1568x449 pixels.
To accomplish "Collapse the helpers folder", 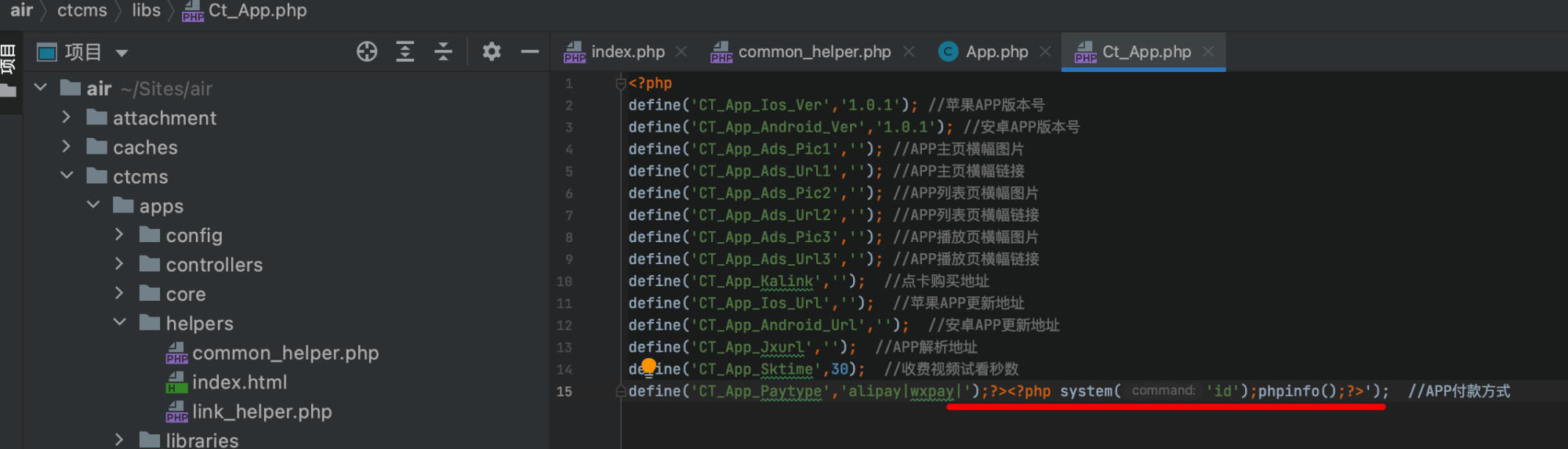I will point(119,323).
